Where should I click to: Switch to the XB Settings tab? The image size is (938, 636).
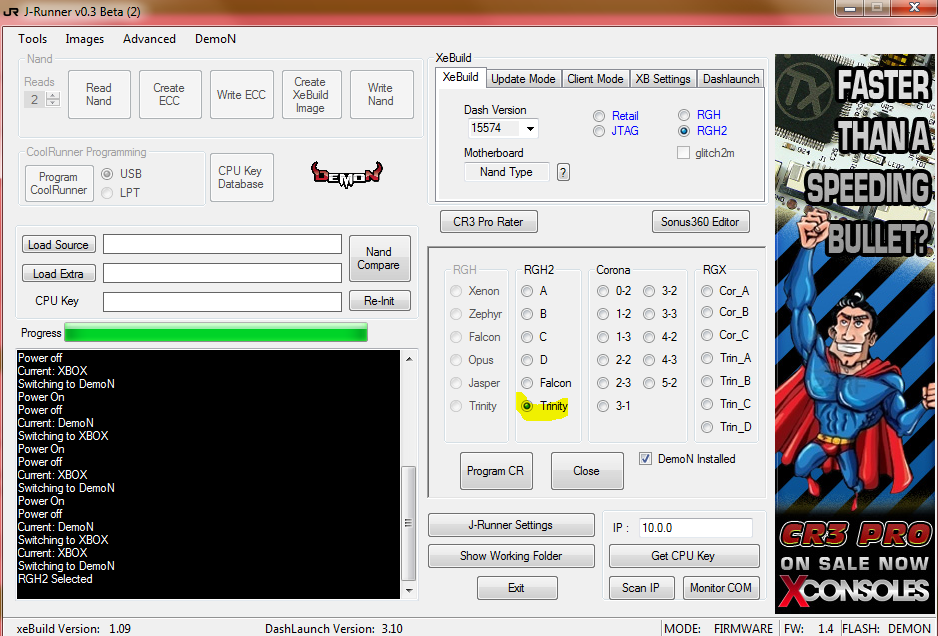coord(663,79)
